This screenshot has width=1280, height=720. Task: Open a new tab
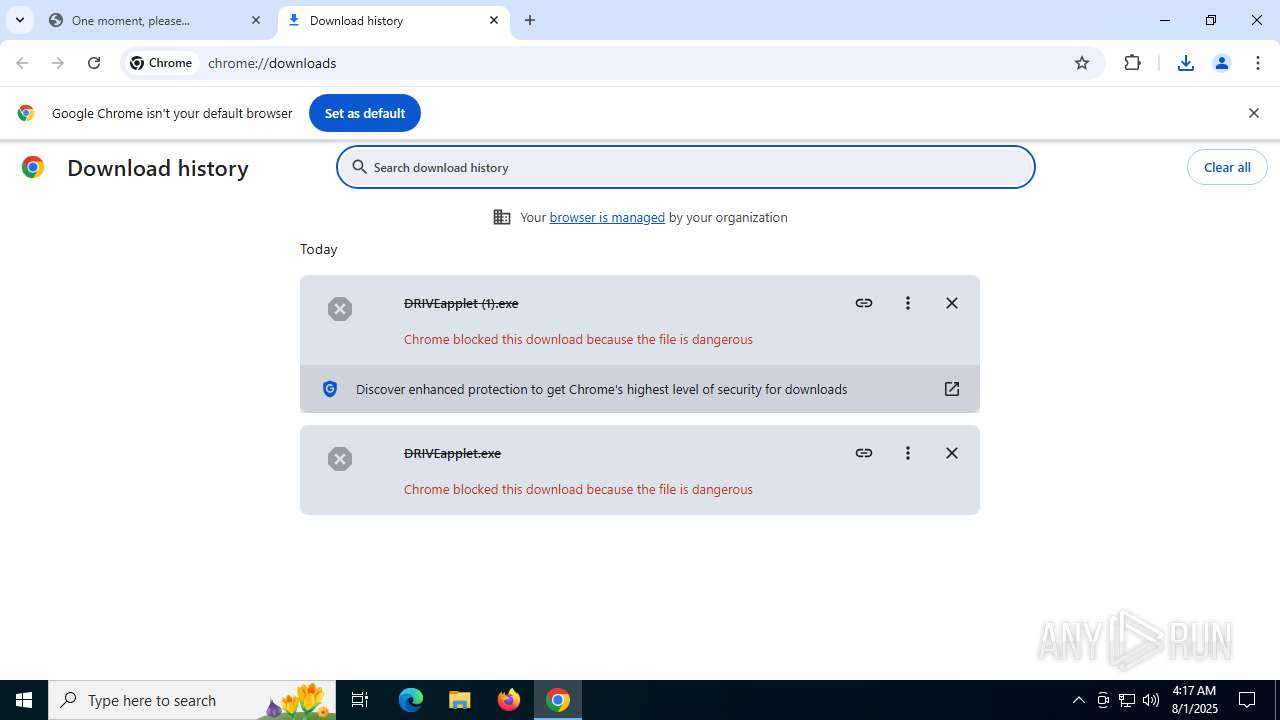pos(530,20)
